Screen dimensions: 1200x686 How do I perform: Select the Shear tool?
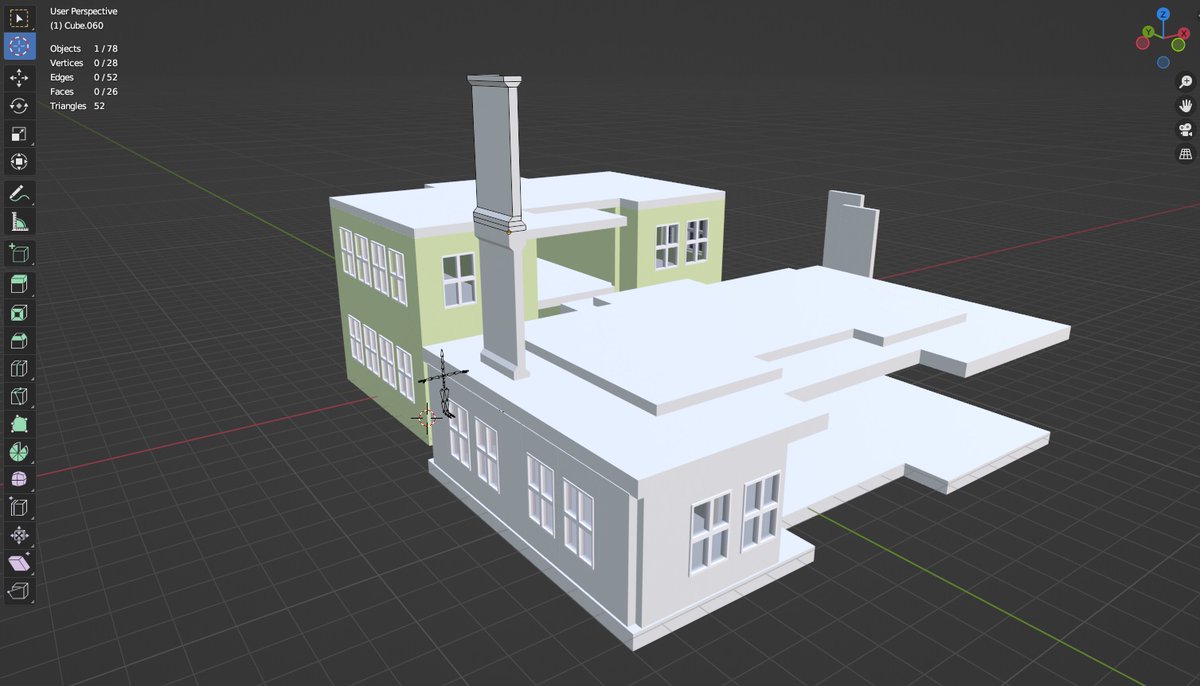(19, 564)
